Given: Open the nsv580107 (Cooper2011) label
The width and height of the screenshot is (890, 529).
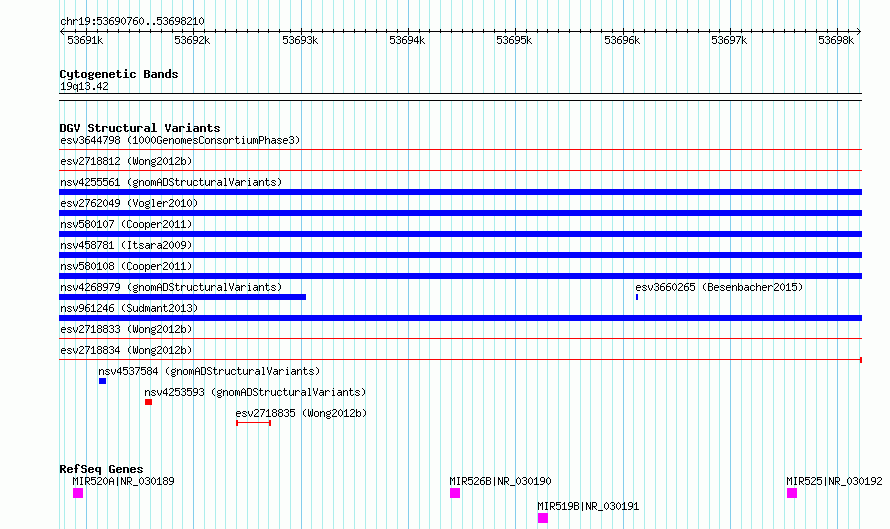Looking at the screenshot, I should (126, 224).
